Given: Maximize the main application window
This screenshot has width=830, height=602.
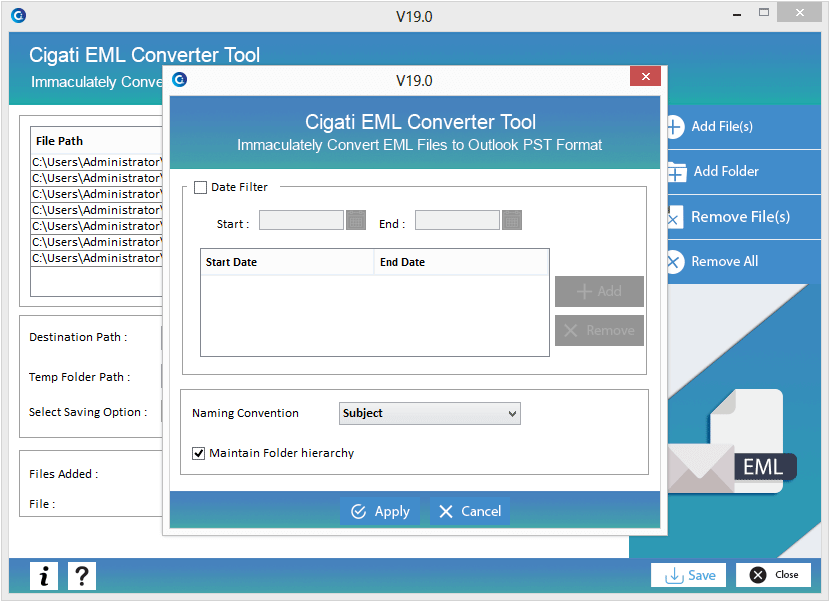Looking at the screenshot, I should 764,13.
